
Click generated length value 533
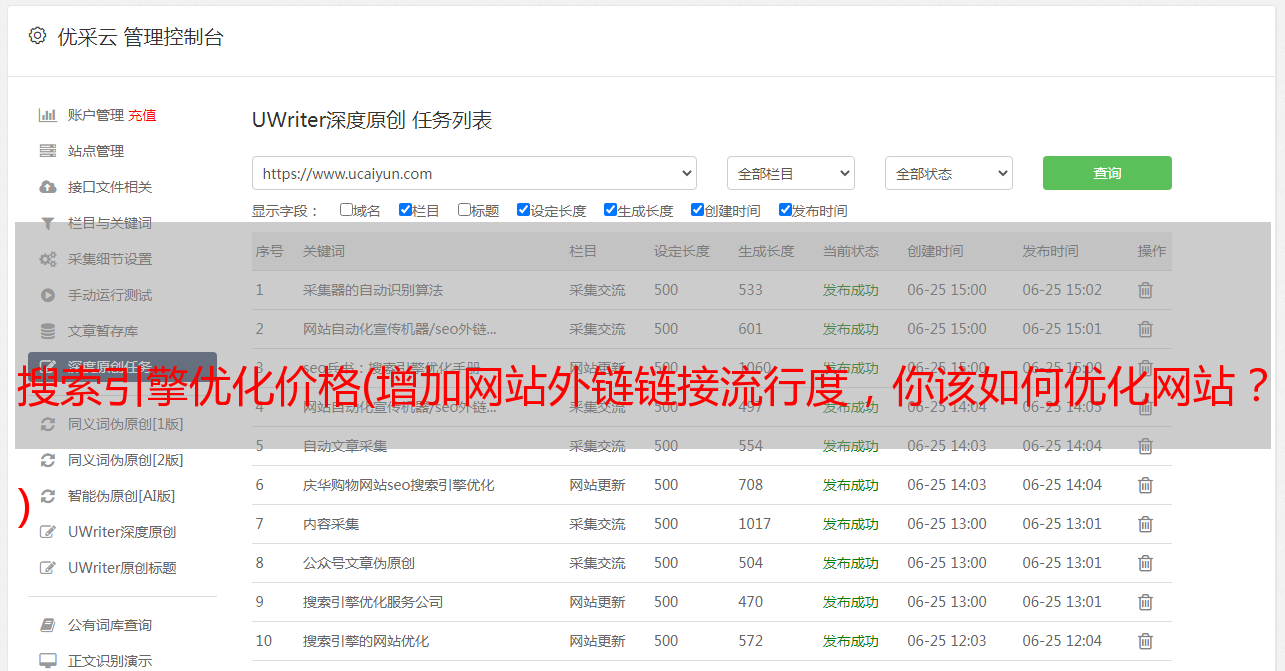[x=751, y=290]
